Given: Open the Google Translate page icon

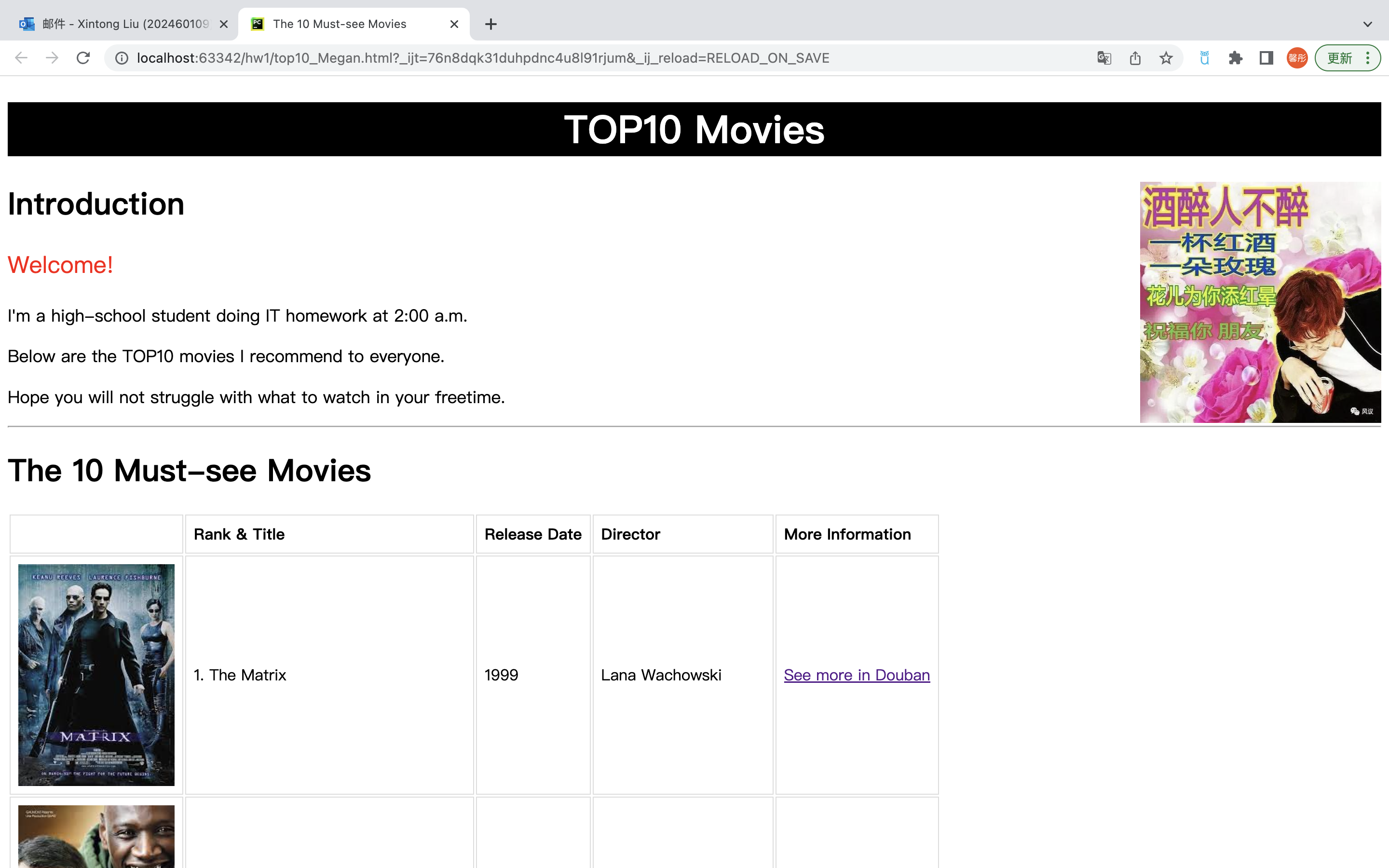Looking at the screenshot, I should click(1104, 58).
